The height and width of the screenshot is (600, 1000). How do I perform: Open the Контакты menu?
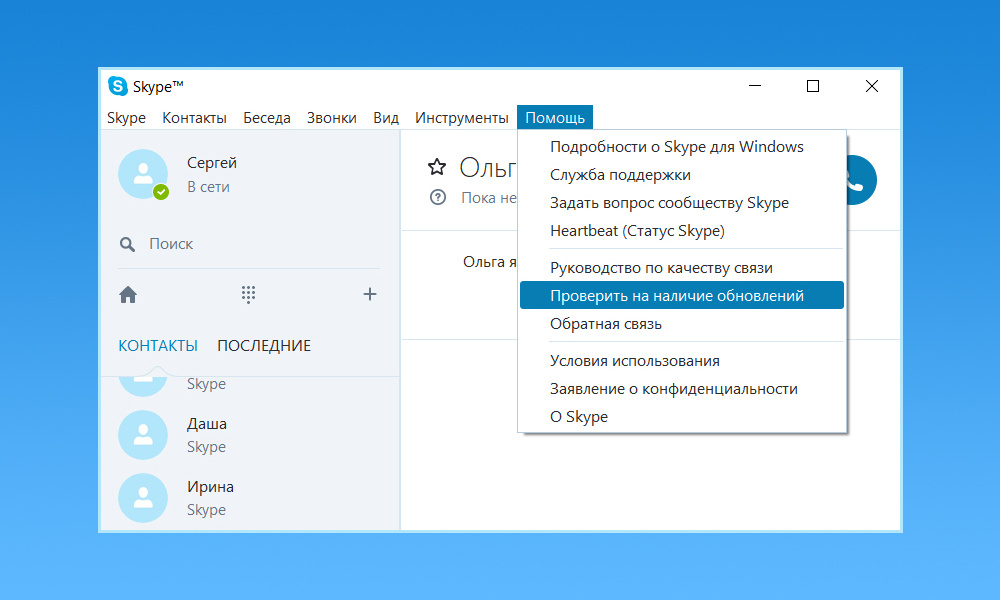[195, 118]
